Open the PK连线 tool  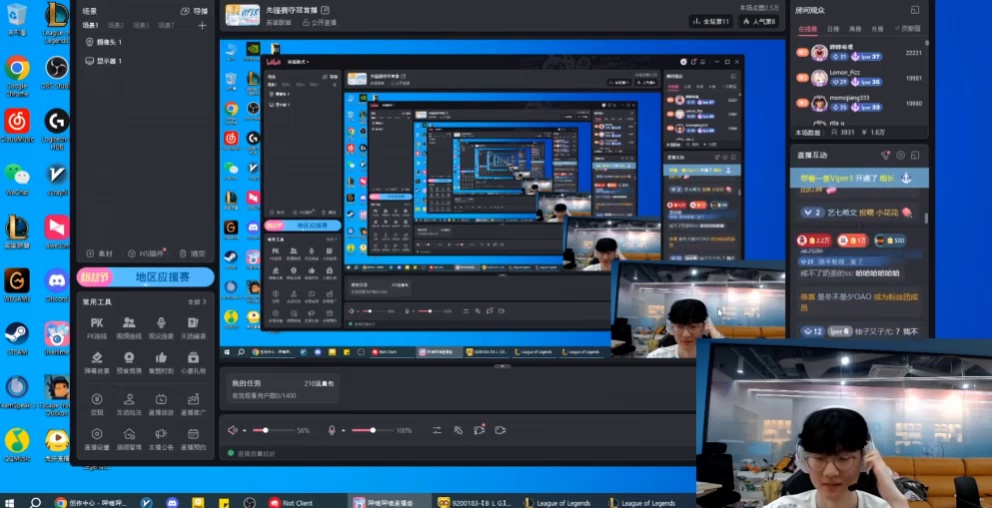[97, 324]
